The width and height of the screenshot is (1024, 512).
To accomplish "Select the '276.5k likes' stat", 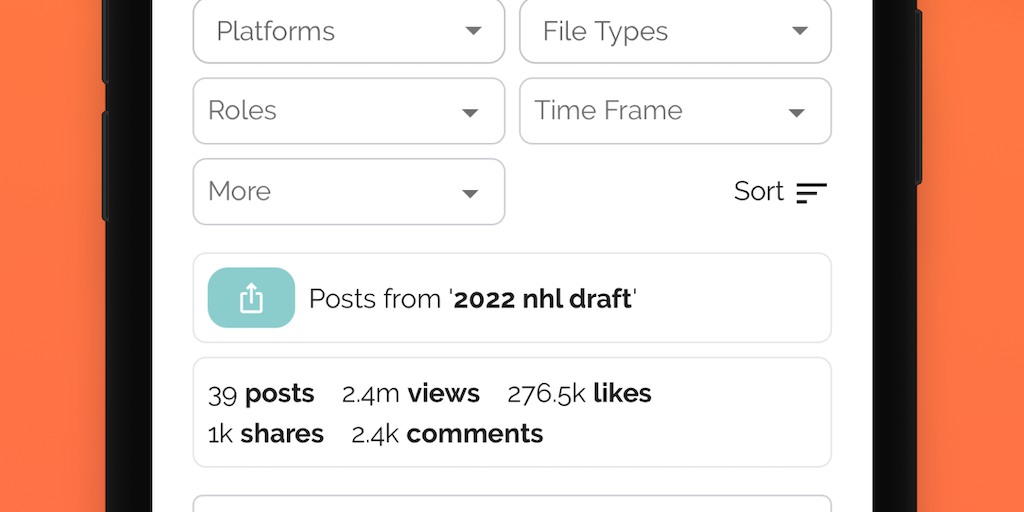I will [579, 394].
